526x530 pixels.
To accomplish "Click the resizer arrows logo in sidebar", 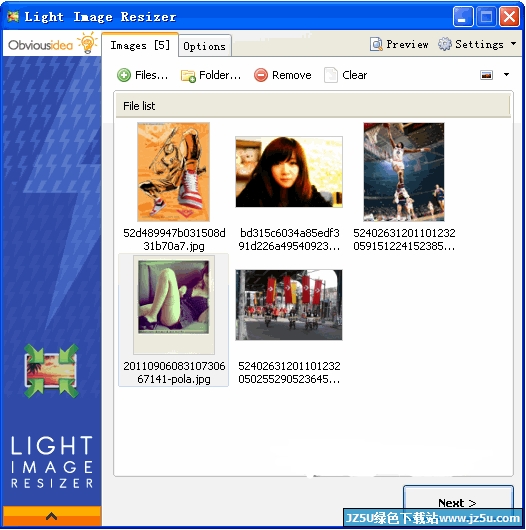I will (51, 371).
